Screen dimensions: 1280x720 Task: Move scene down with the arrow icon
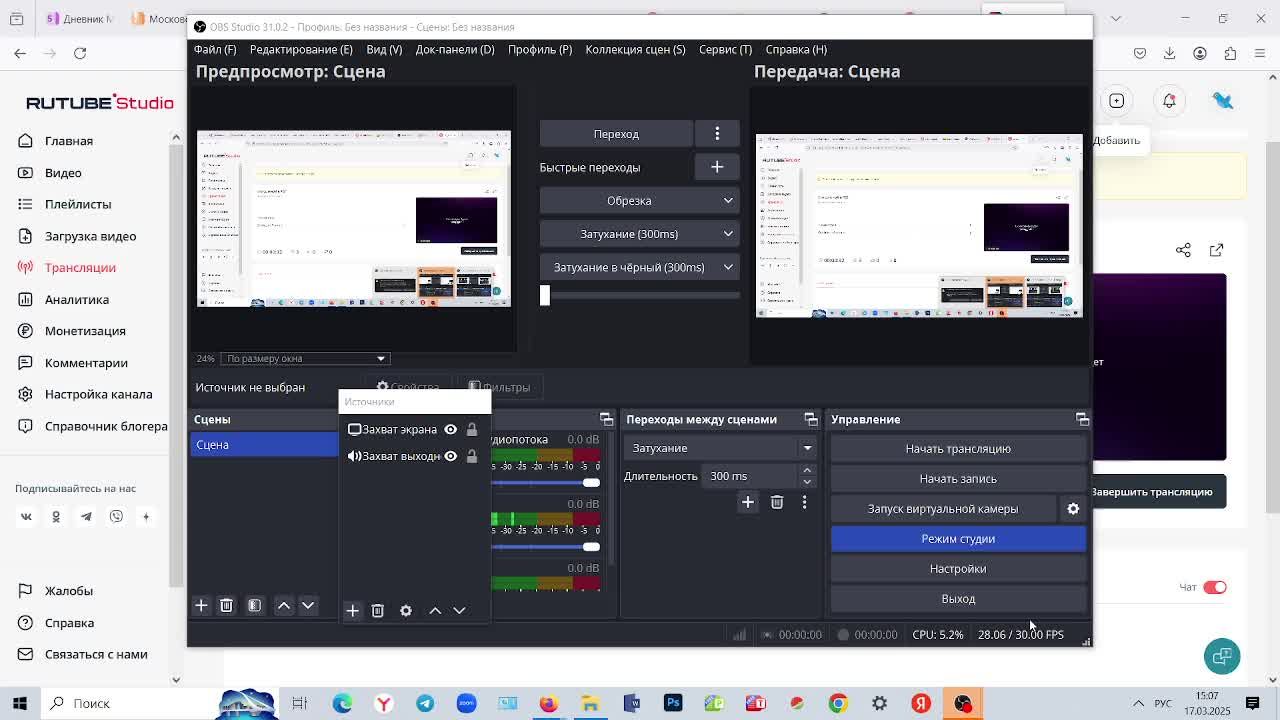tap(308, 605)
